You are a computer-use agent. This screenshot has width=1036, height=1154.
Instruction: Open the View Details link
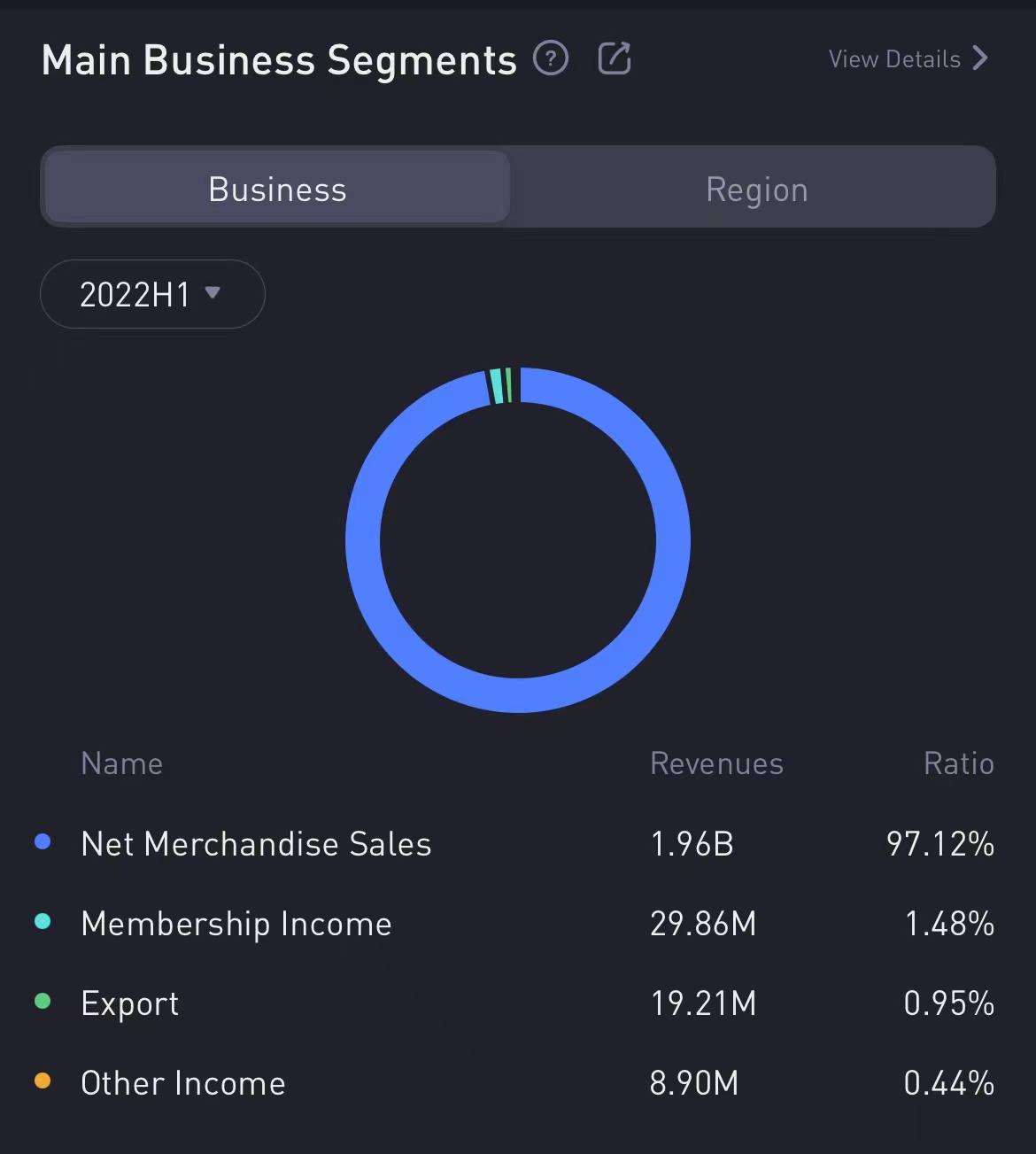[x=894, y=59]
